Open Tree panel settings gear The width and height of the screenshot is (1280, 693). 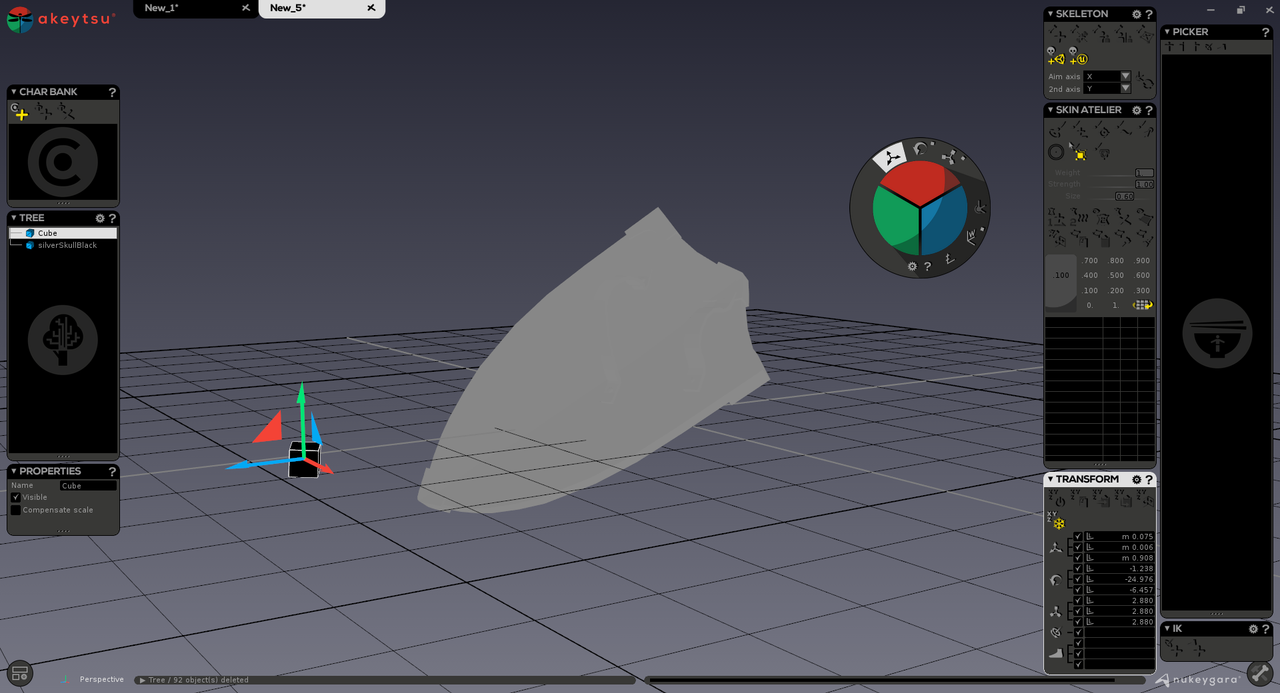click(100, 218)
